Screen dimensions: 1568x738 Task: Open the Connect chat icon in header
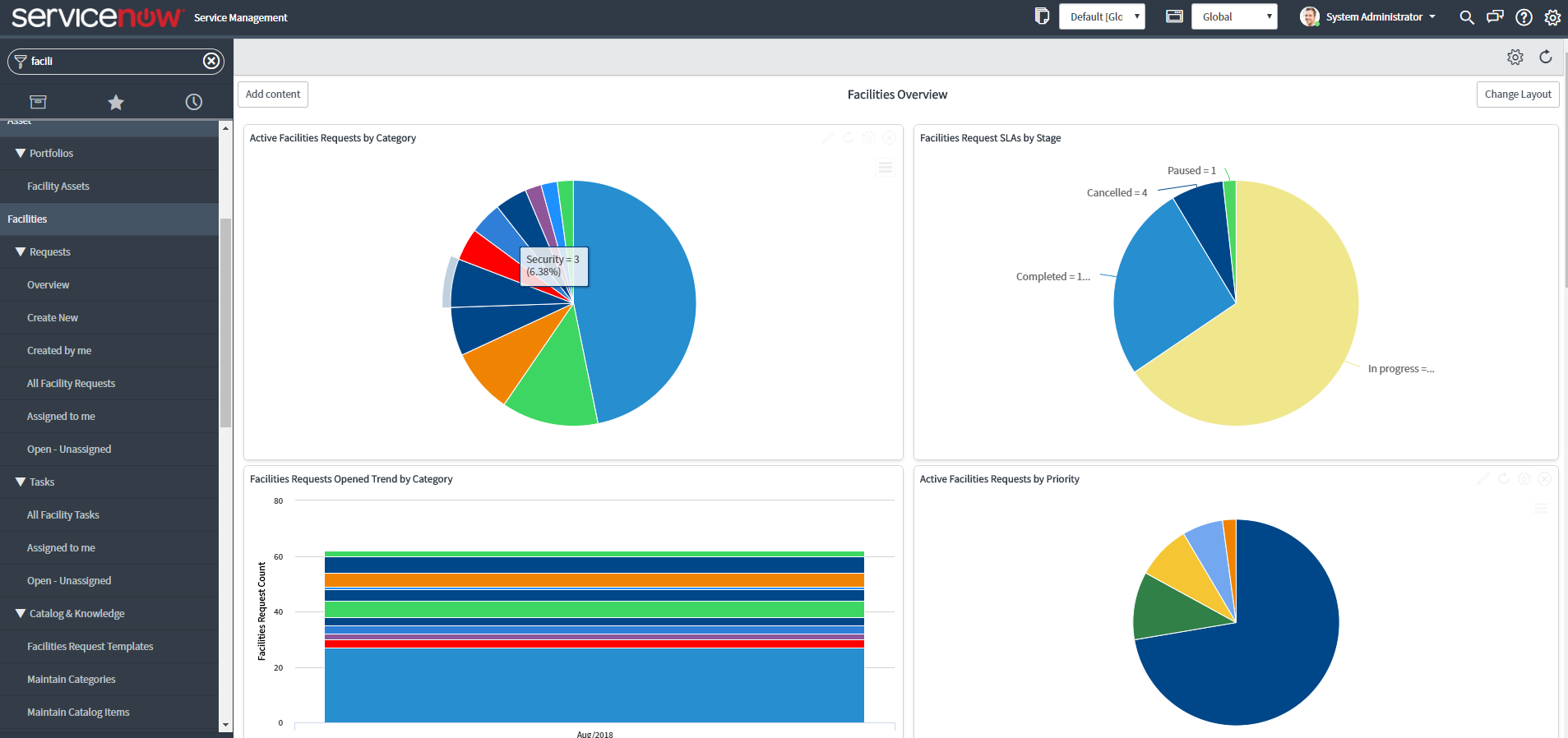[x=1495, y=17]
